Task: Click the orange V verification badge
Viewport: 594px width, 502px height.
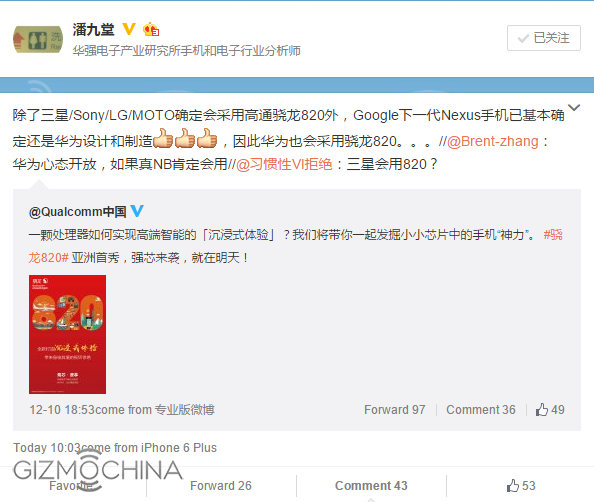Action: (129, 29)
